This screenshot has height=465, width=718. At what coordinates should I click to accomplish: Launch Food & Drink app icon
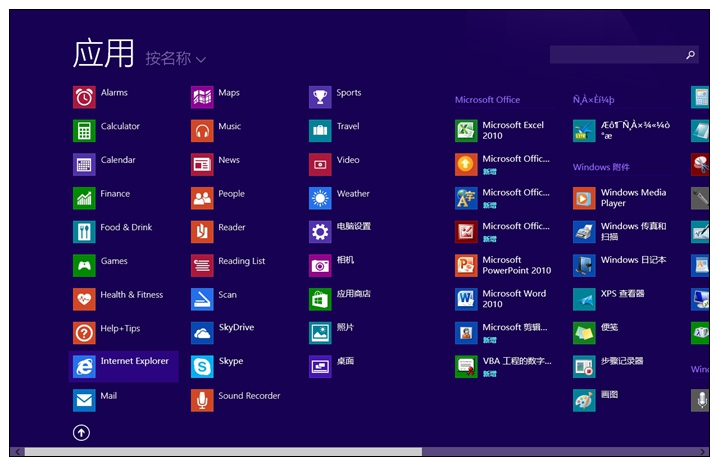coord(84,232)
